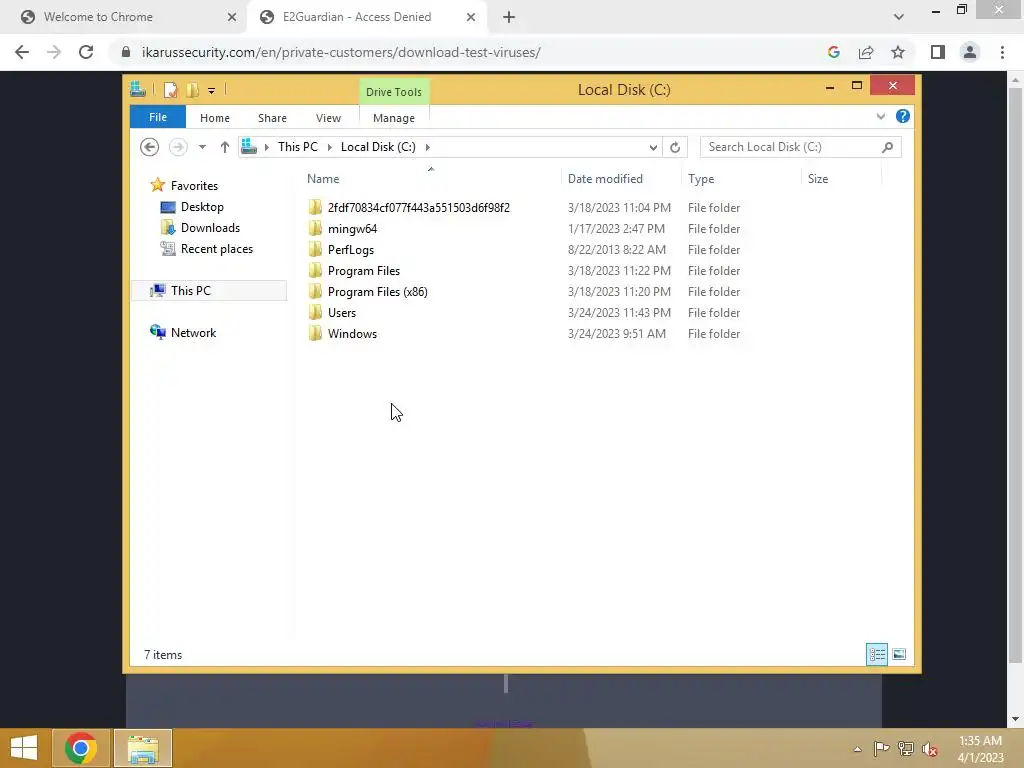
Task: Open the Windows Start button
Action: click(x=24, y=748)
